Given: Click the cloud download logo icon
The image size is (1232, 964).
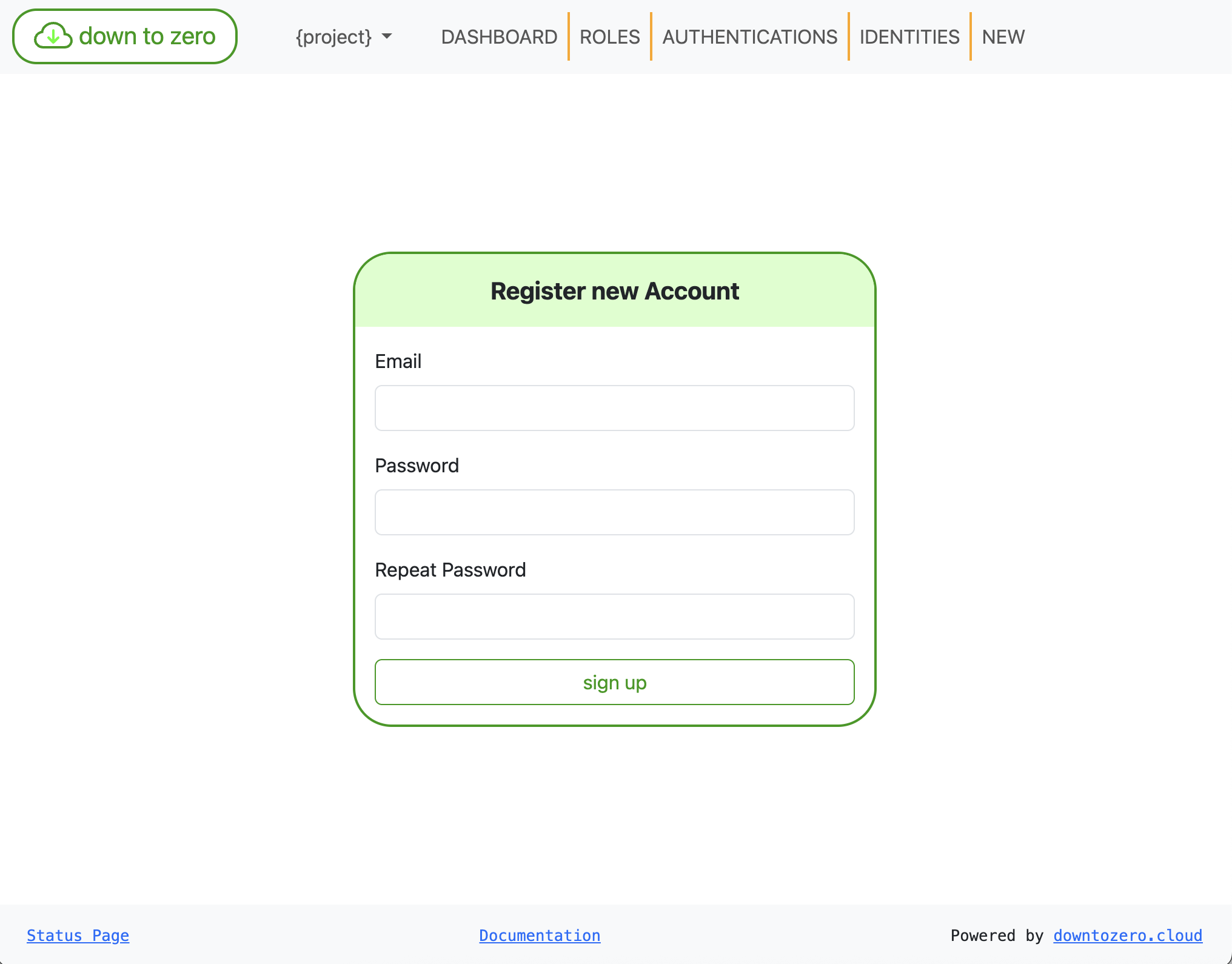Looking at the screenshot, I should coord(53,36).
